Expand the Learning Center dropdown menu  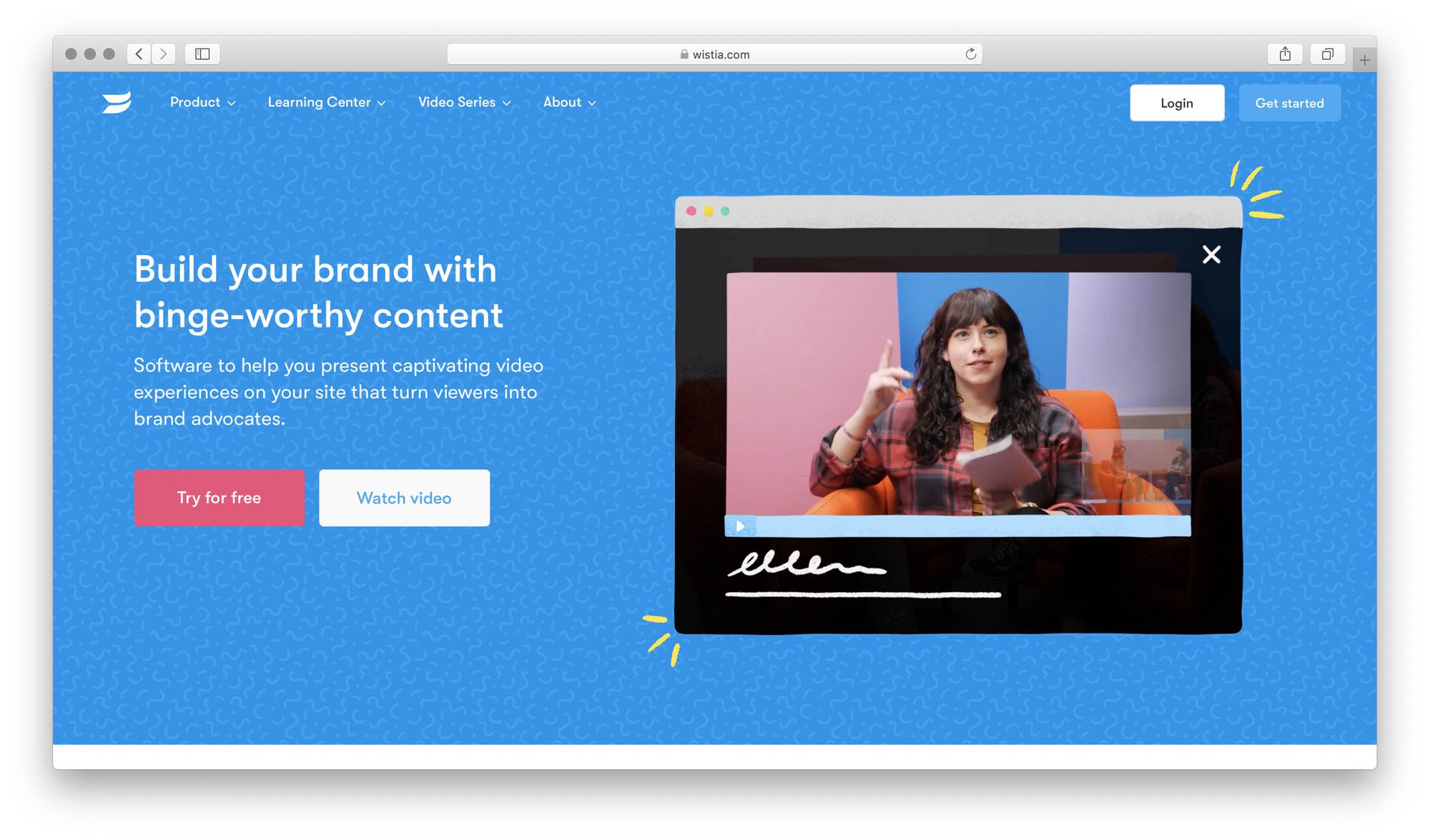(326, 102)
